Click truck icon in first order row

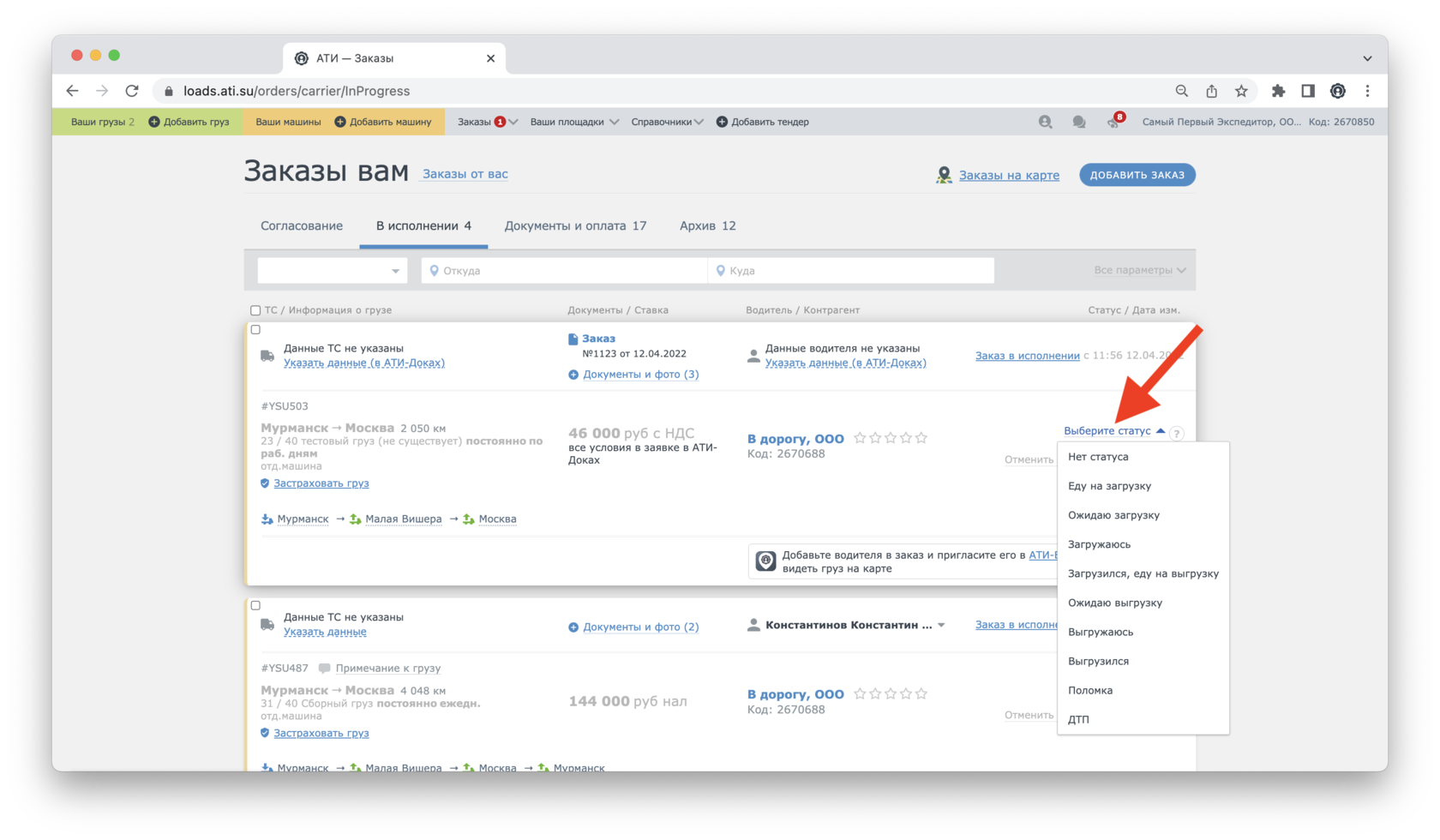point(267,356)
